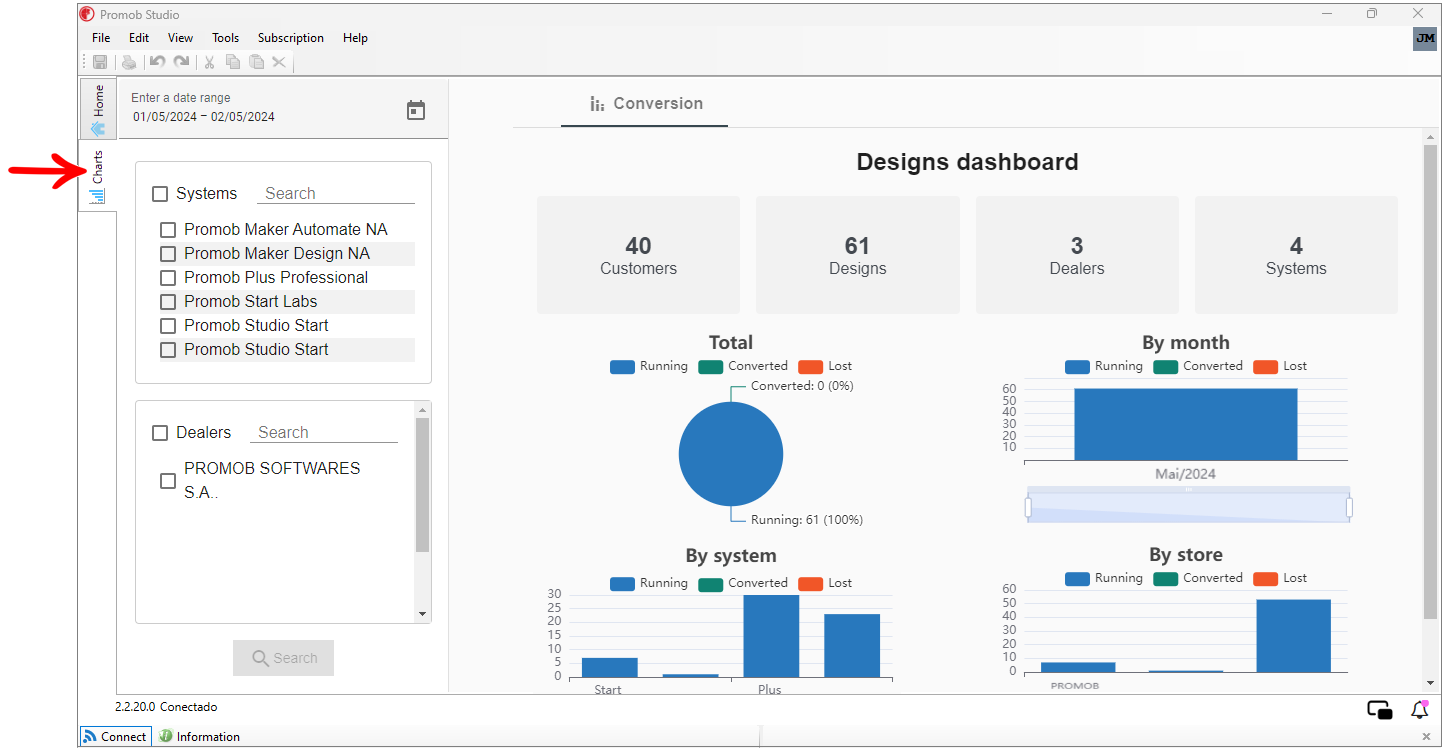The width and height of the screenshot is (1445, 751).
Task: Click the screen display icon in status bar
Action: (x=1380, y=710)
